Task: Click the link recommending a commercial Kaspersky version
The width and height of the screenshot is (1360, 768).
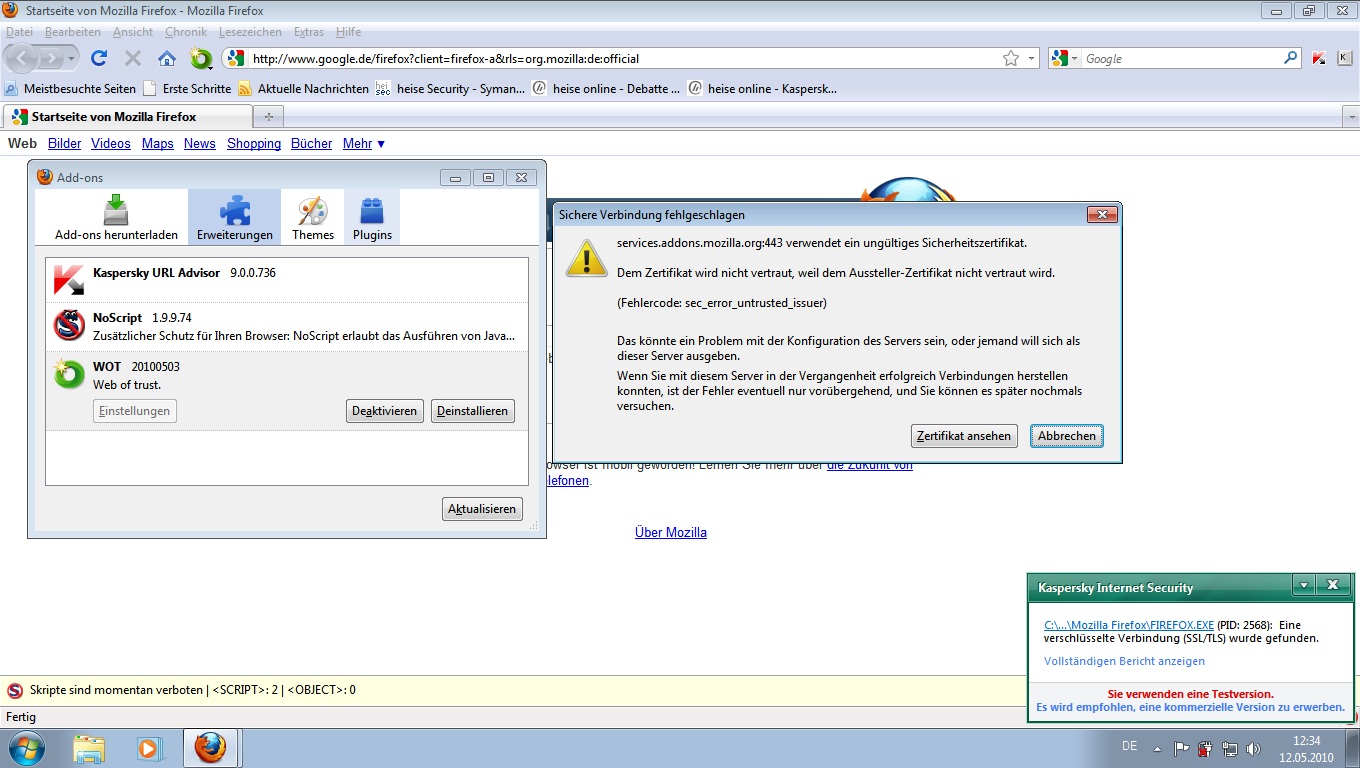Action: tap(1190, 707)
